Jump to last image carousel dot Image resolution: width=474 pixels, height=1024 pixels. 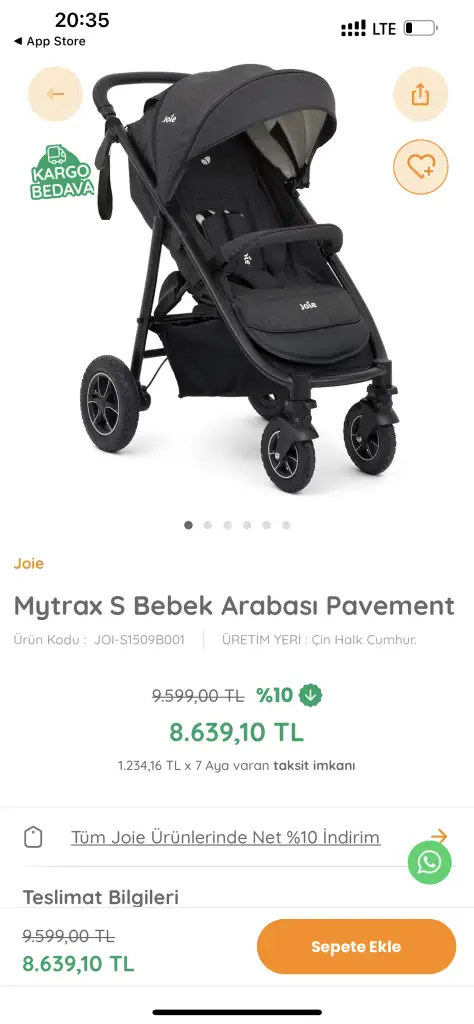click(286, 525)
